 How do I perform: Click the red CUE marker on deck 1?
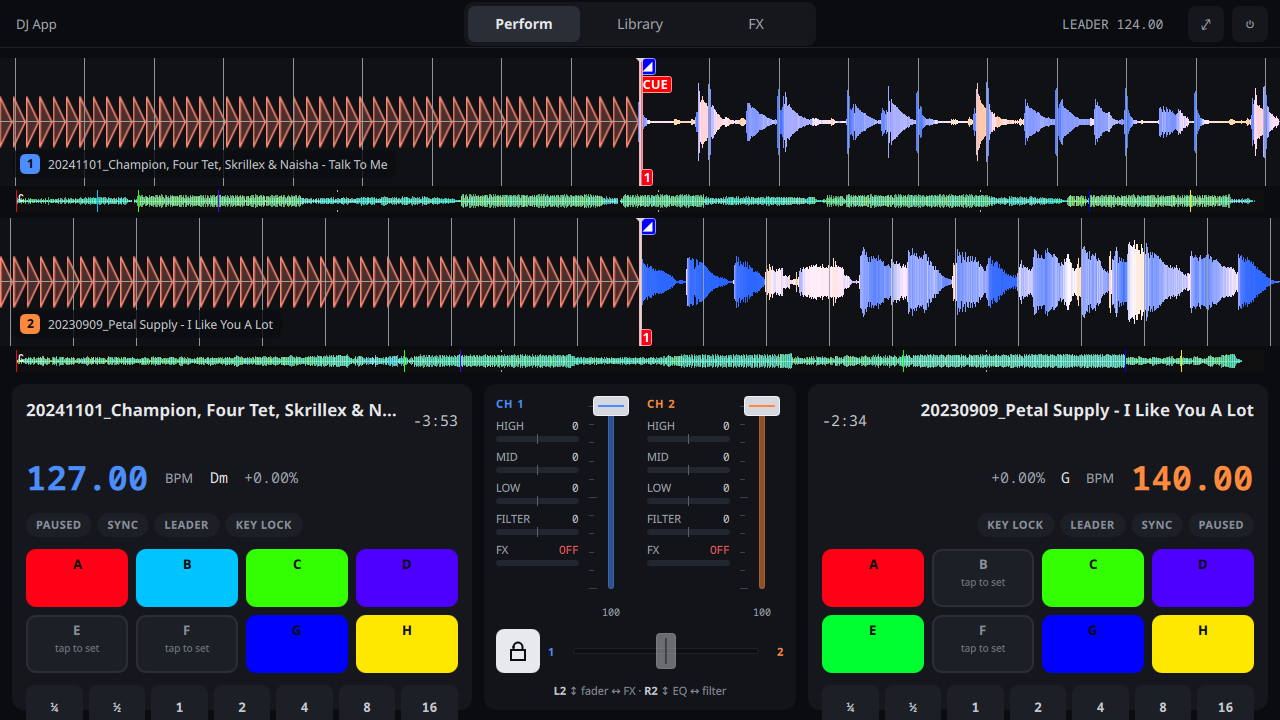click(x=656, y=85)
